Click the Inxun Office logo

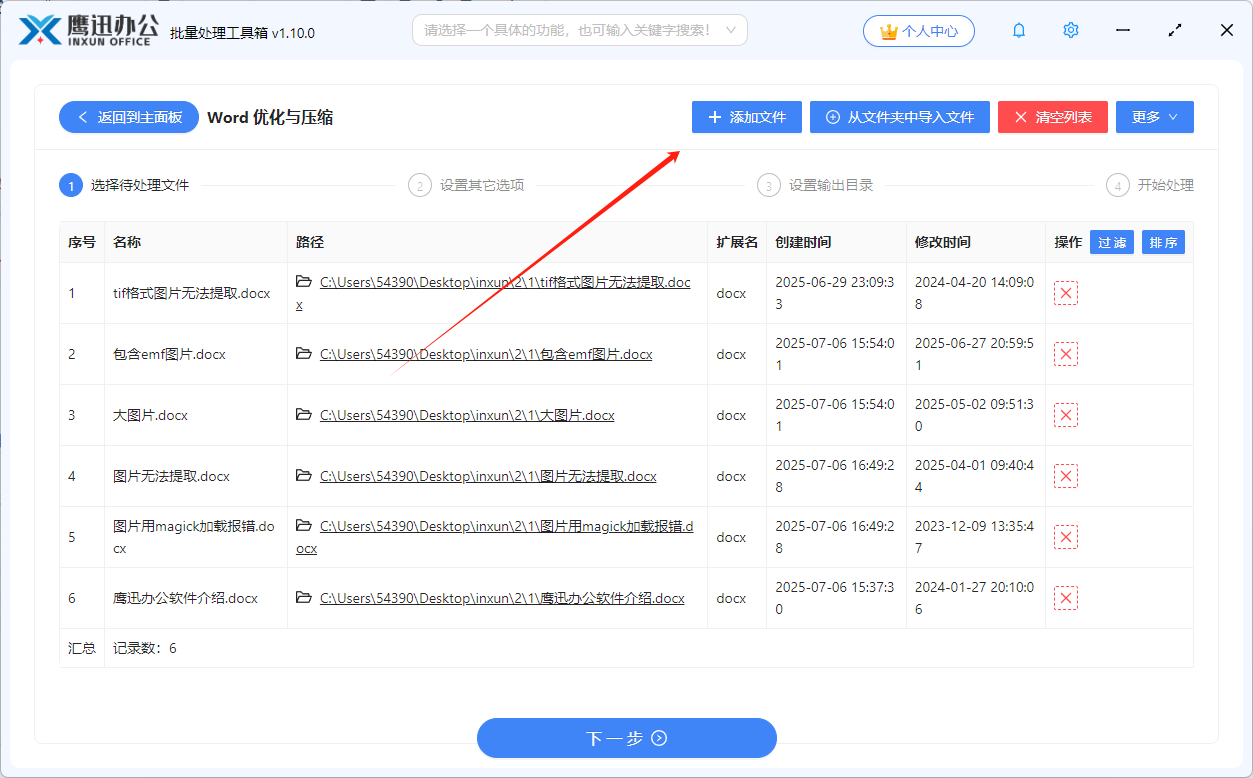[x=87, y=30]
